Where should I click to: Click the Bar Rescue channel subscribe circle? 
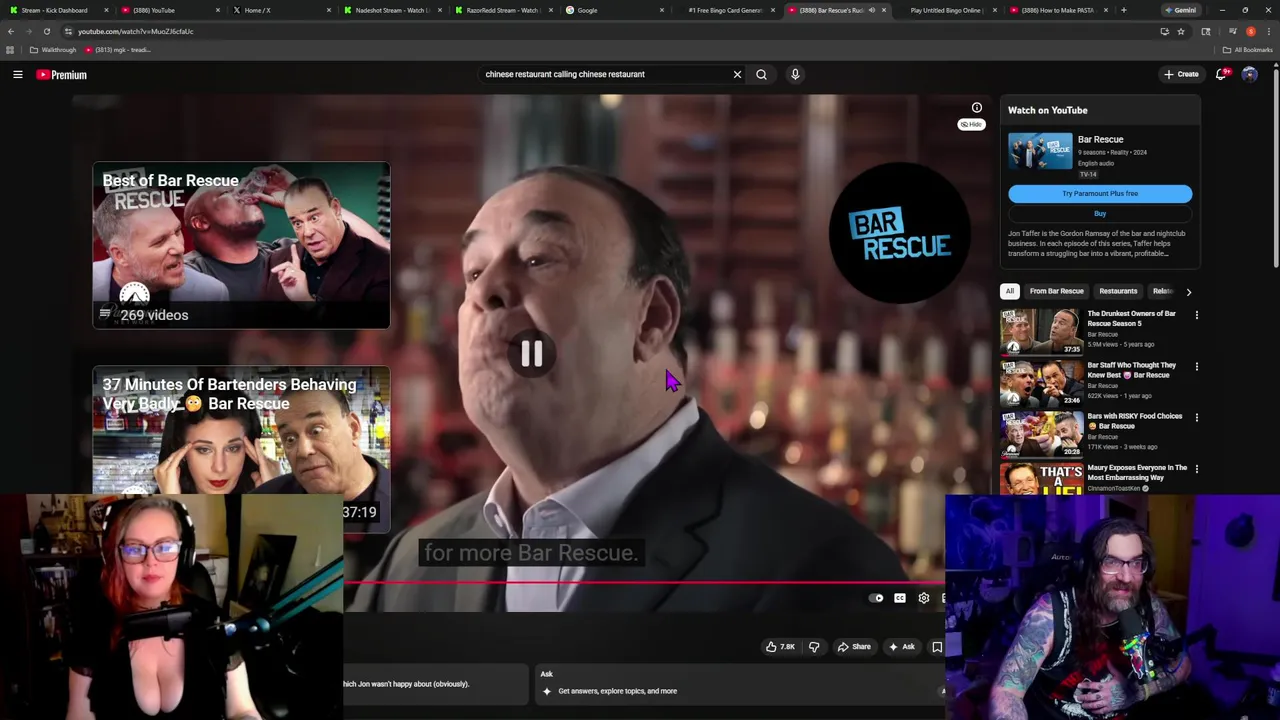click(899, 232)
